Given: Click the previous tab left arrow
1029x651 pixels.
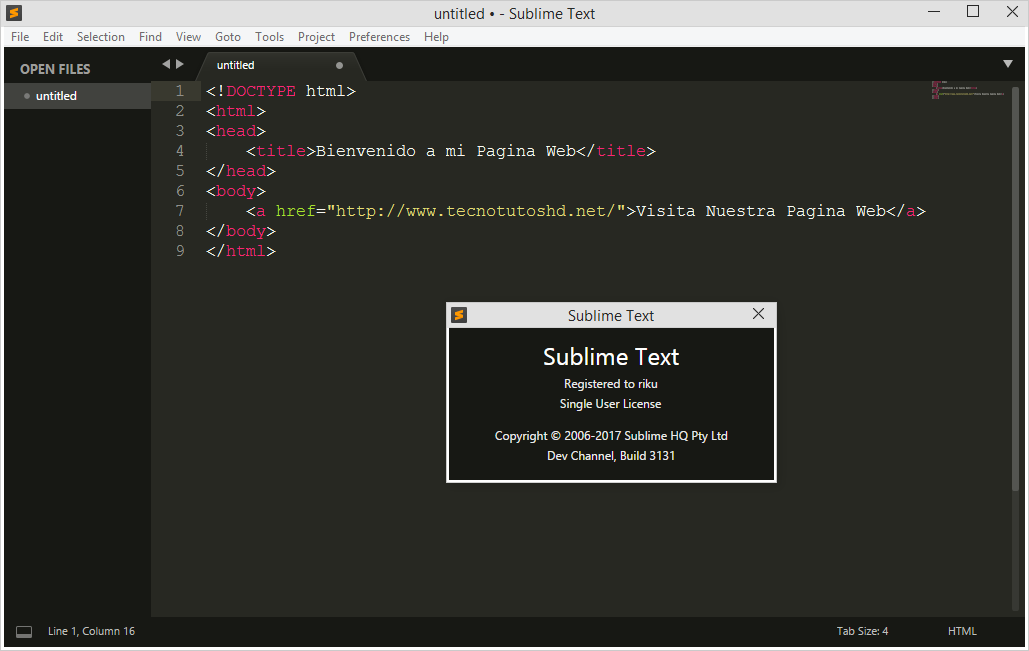Looking at the screenshot, I should (x=166, y=64).
